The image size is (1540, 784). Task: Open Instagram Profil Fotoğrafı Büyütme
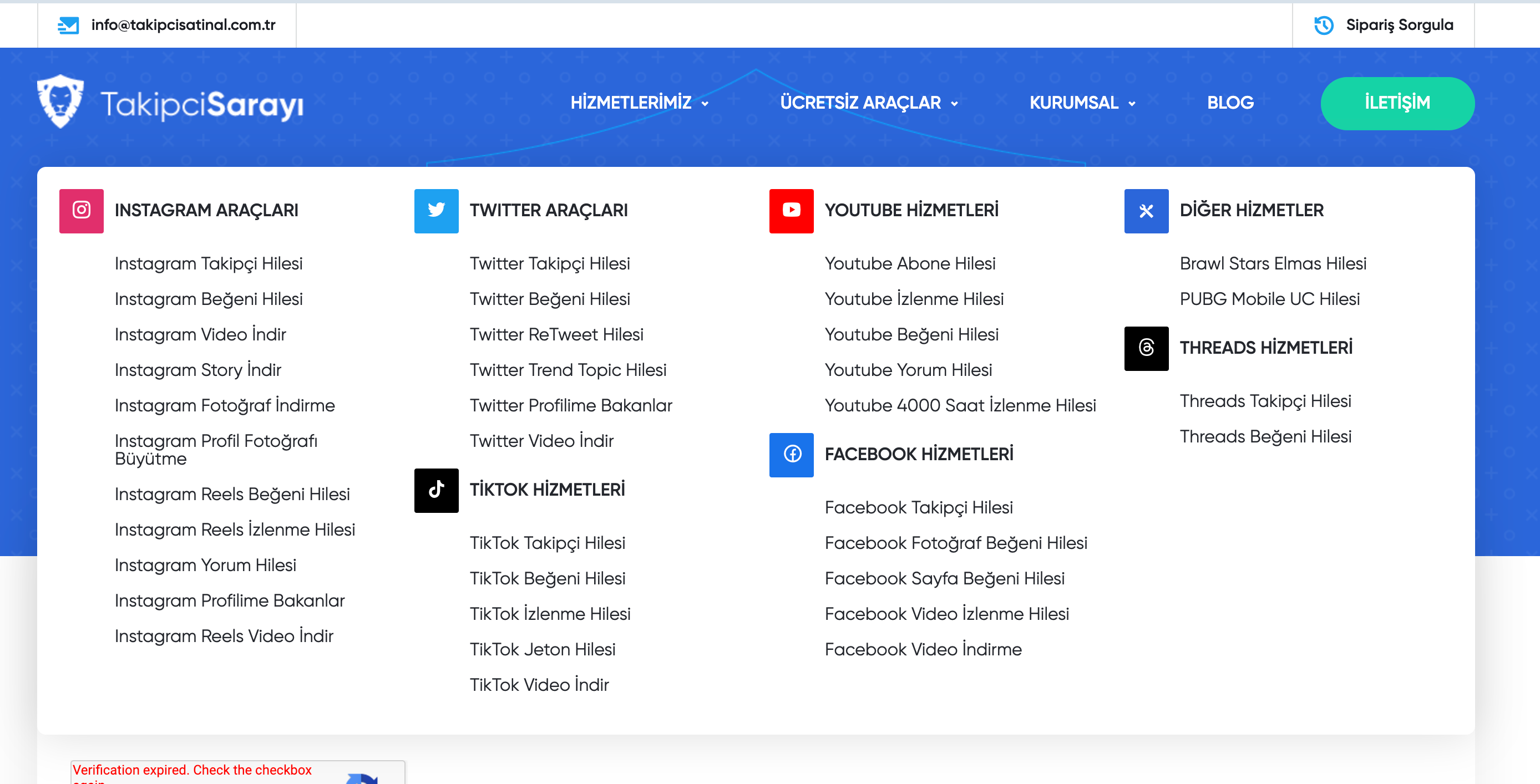216,450
